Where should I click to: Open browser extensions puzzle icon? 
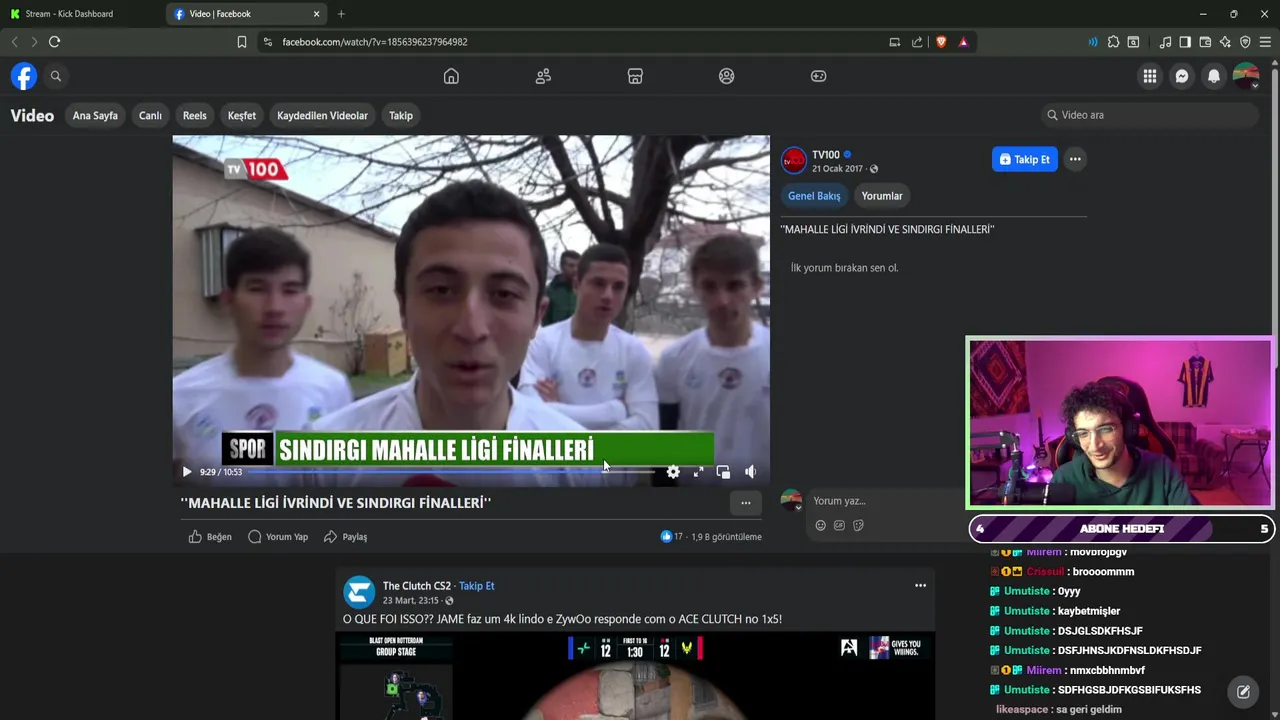(1113, 42)
